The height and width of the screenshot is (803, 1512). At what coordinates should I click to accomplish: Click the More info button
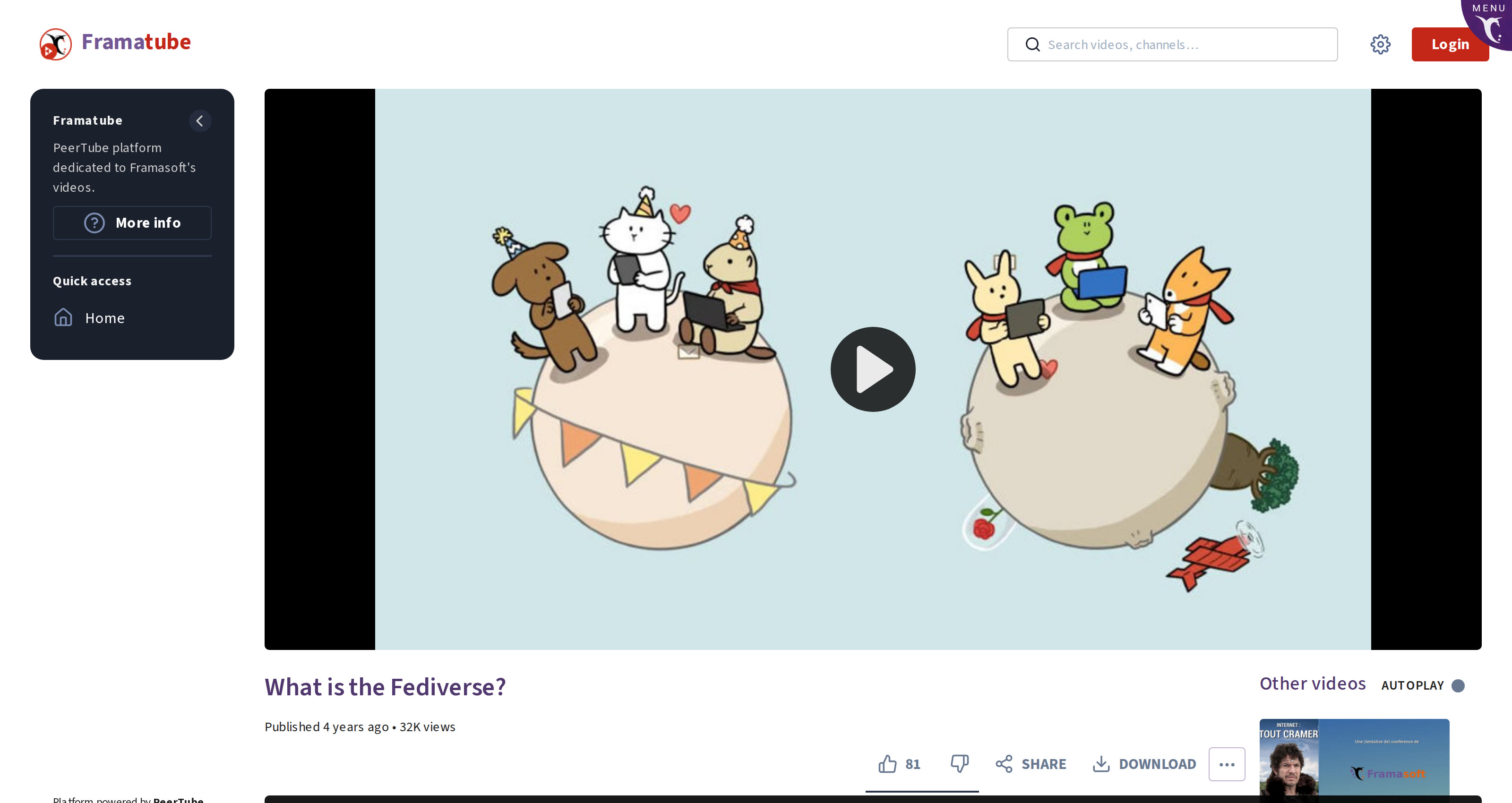click(x=132, y=223)
